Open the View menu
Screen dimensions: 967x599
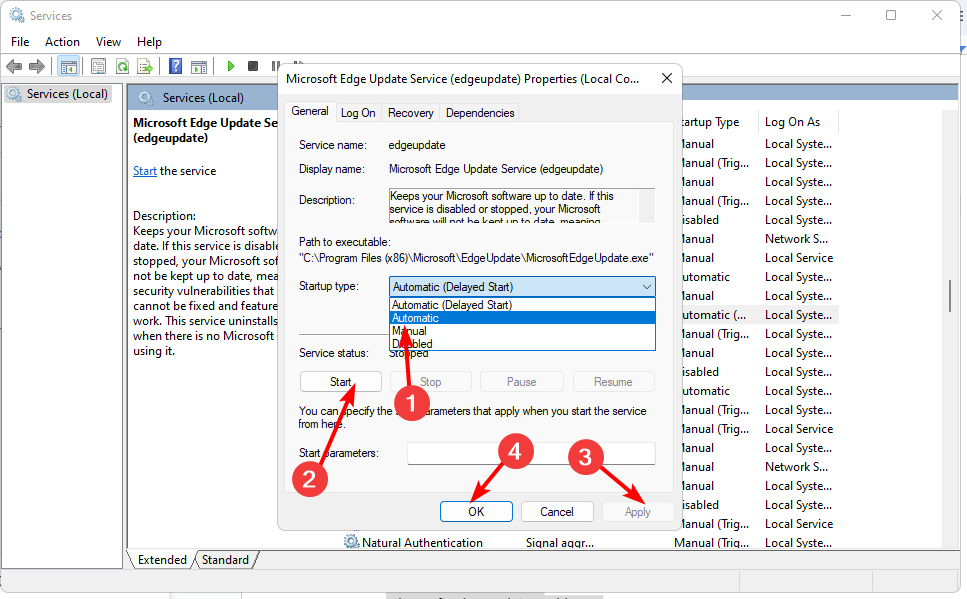tap(108, 41)
